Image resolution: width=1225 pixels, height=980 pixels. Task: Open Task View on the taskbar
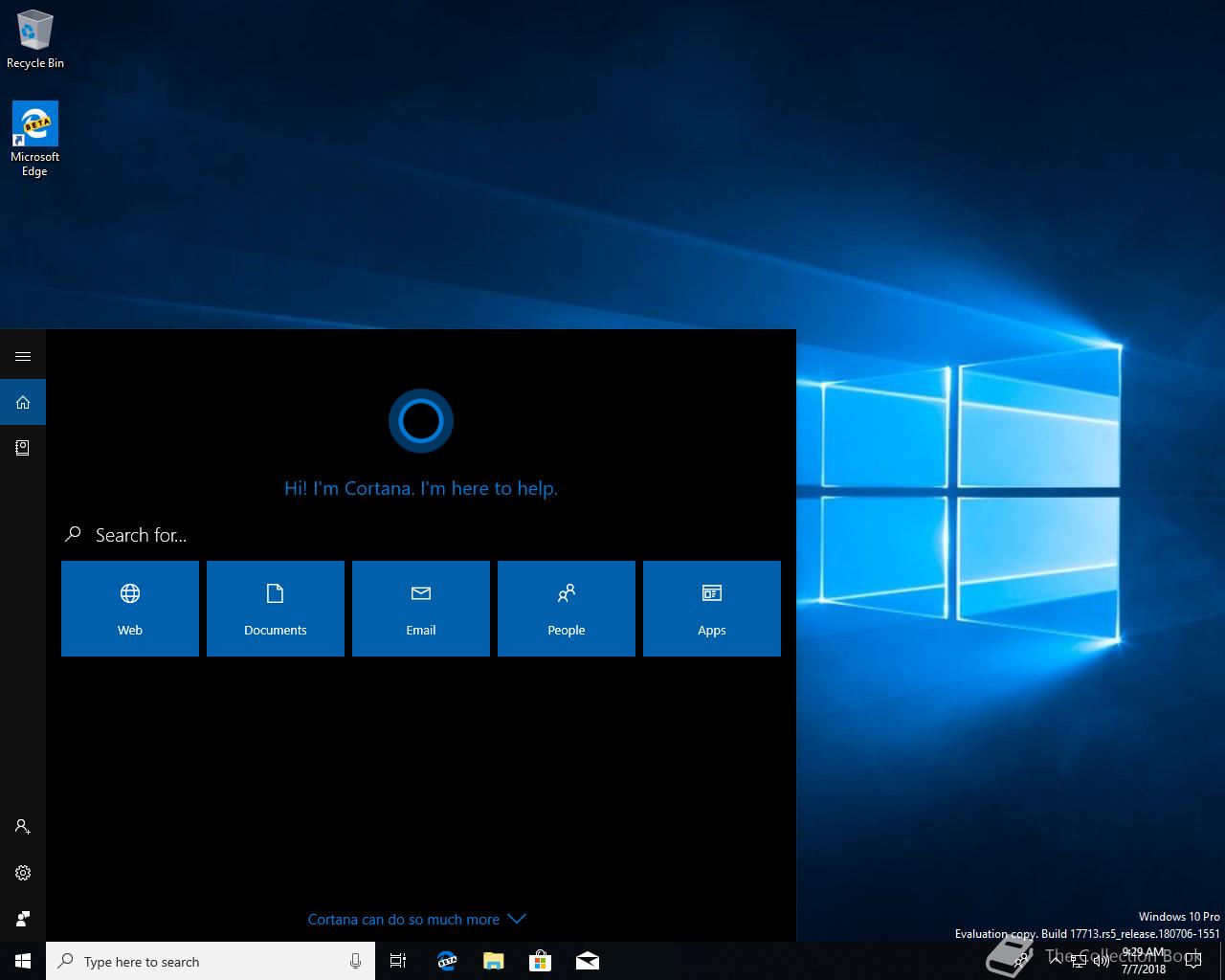tap(398, 961)
